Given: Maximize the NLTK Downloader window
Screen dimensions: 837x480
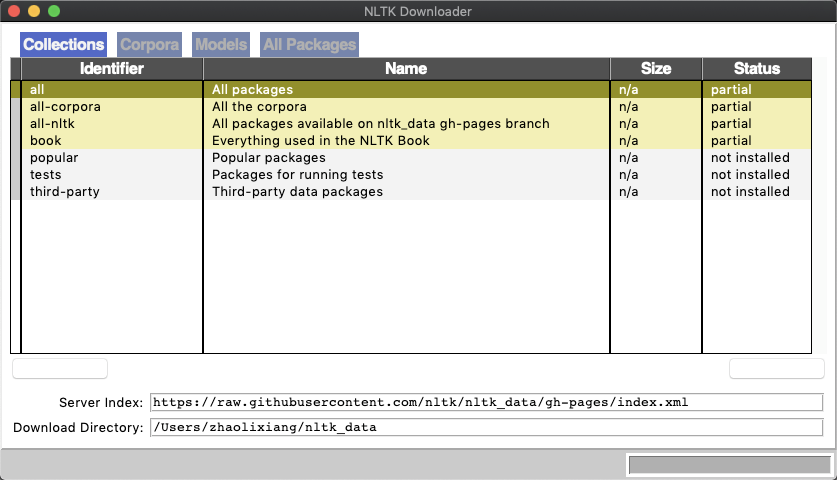Looking at the screenshot, I should click(54, 11).
